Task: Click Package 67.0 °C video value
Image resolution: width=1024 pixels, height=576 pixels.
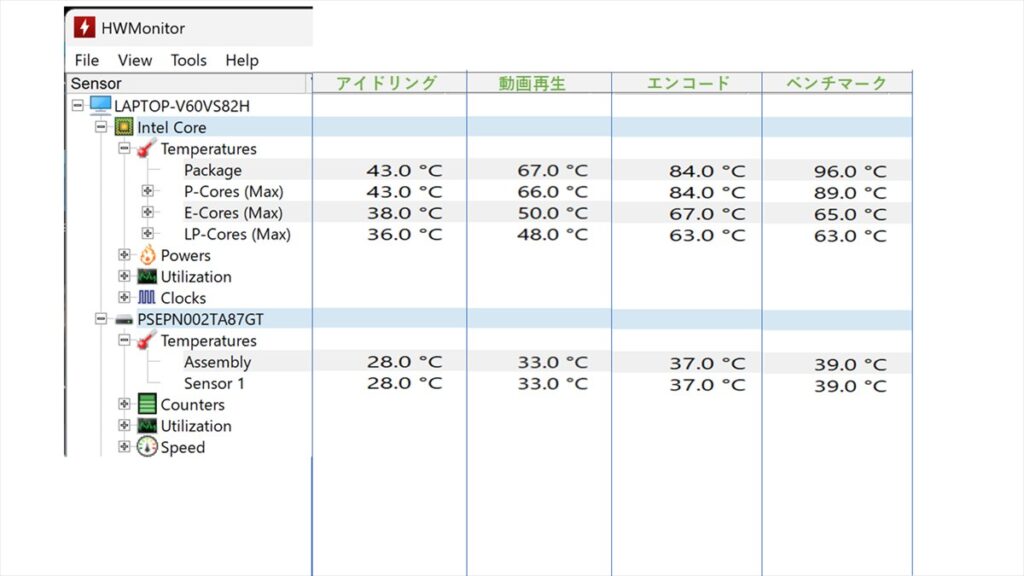Action: (x=552, y=171)
